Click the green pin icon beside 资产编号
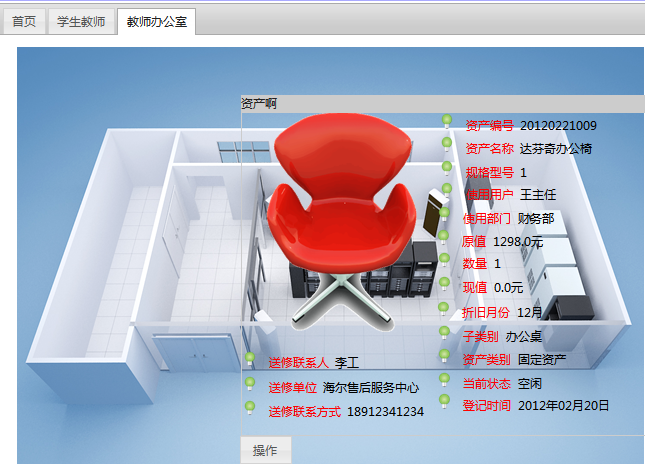The image size is (645, 464). 447,122
